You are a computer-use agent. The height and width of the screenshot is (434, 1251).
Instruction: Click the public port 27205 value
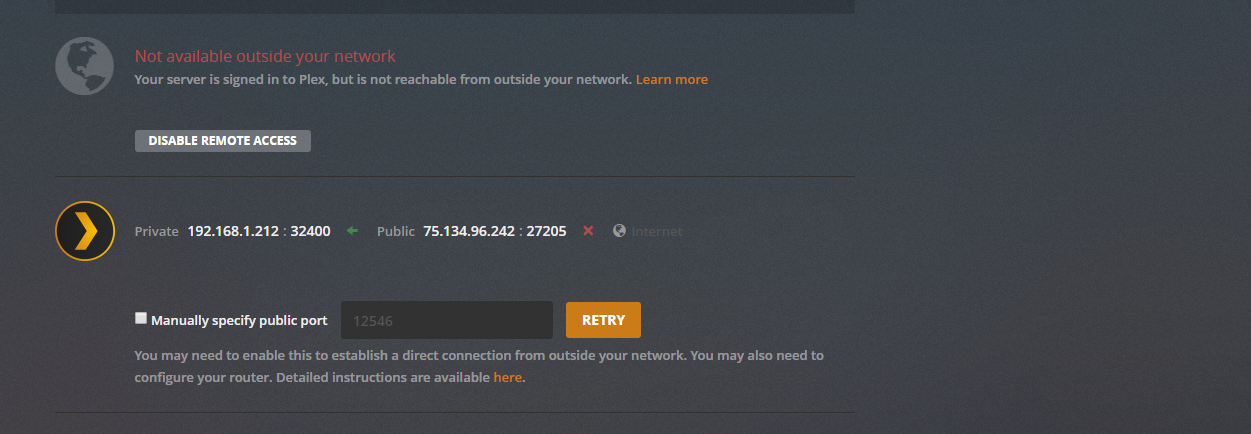tap(546, 231)
